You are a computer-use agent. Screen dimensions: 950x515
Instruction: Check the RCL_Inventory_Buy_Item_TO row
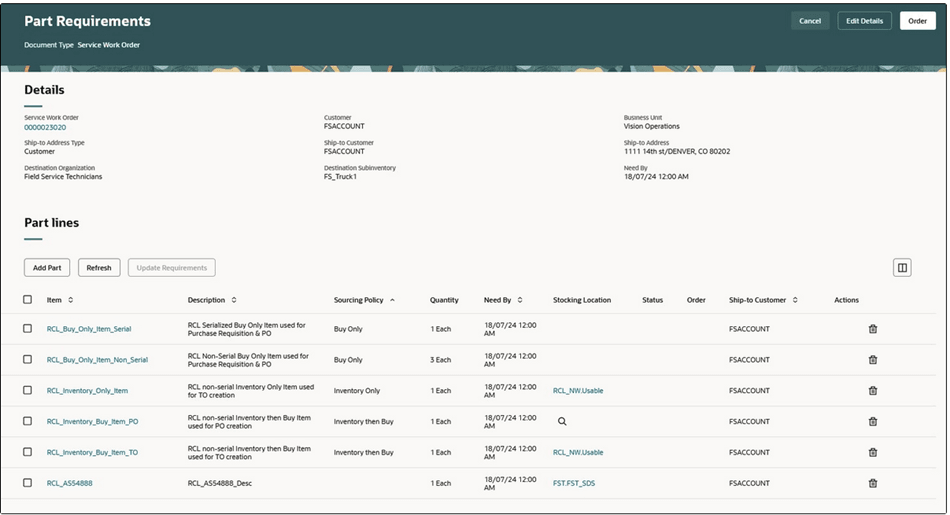coord(27,452)
